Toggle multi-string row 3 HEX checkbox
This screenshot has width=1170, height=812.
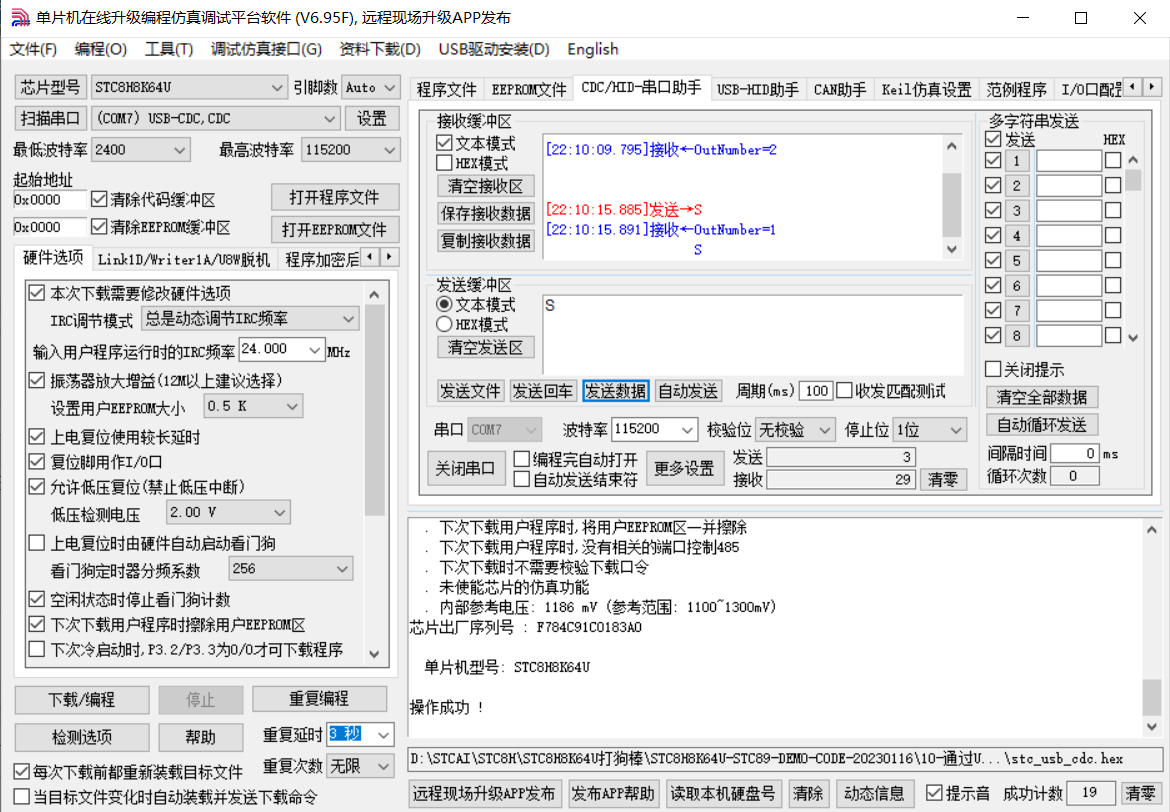pos(1113,210)
